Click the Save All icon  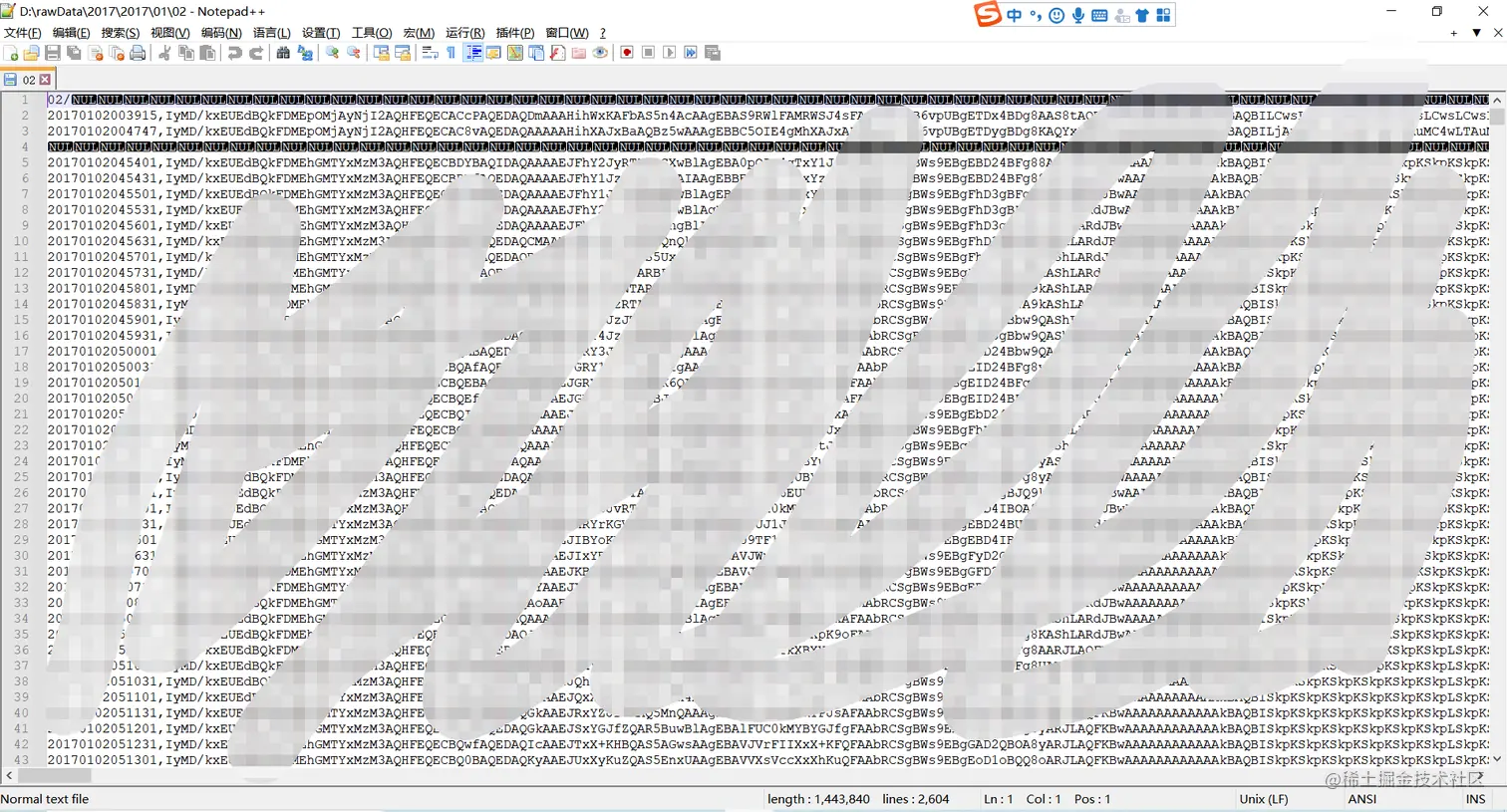point(74,53)
